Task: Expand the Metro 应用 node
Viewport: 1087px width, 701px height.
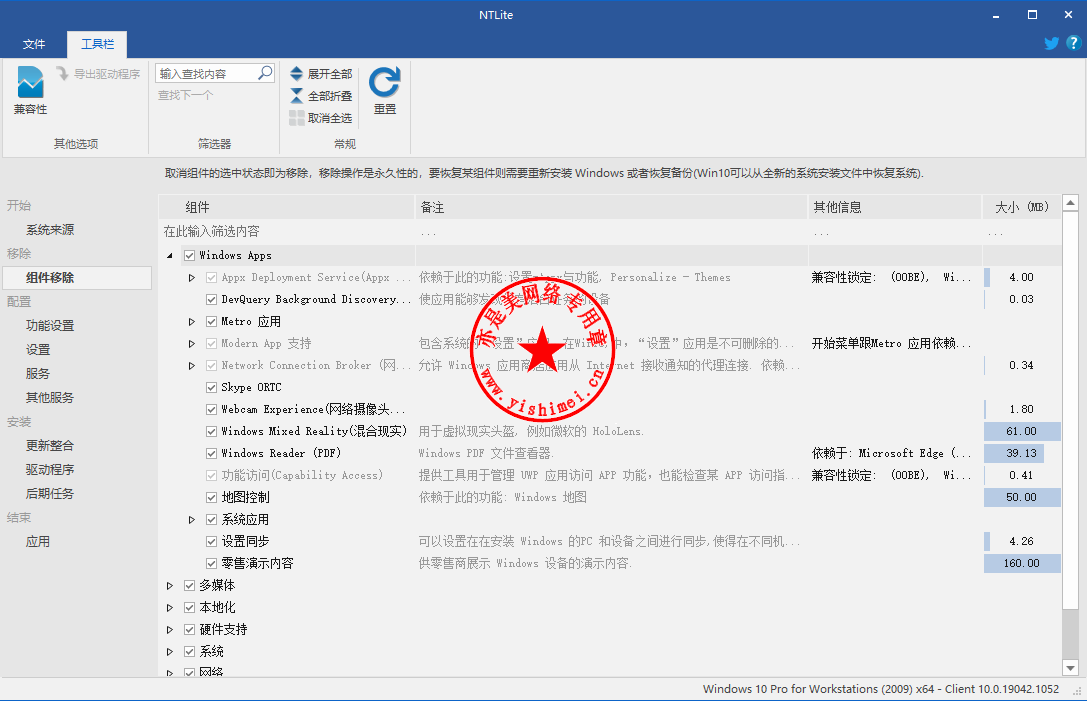Action: click(x=192, y=322)
